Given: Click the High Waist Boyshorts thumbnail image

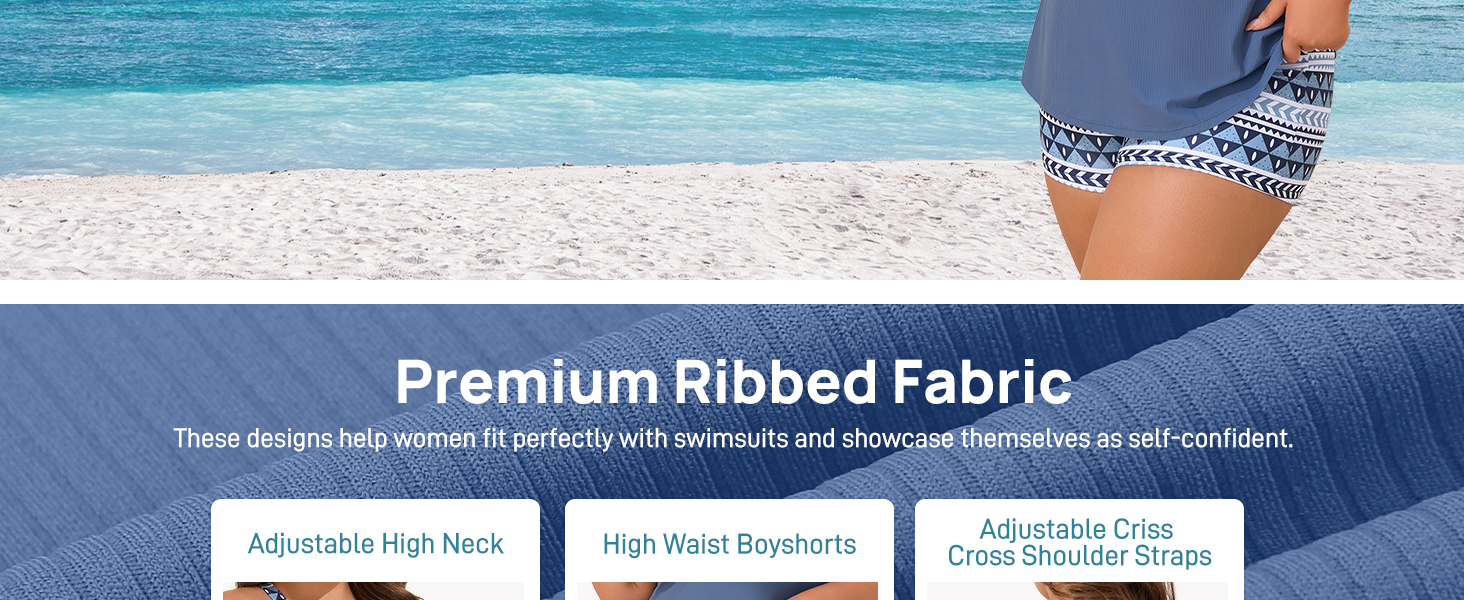Looking at the screenshot, I should click(727, 591).
